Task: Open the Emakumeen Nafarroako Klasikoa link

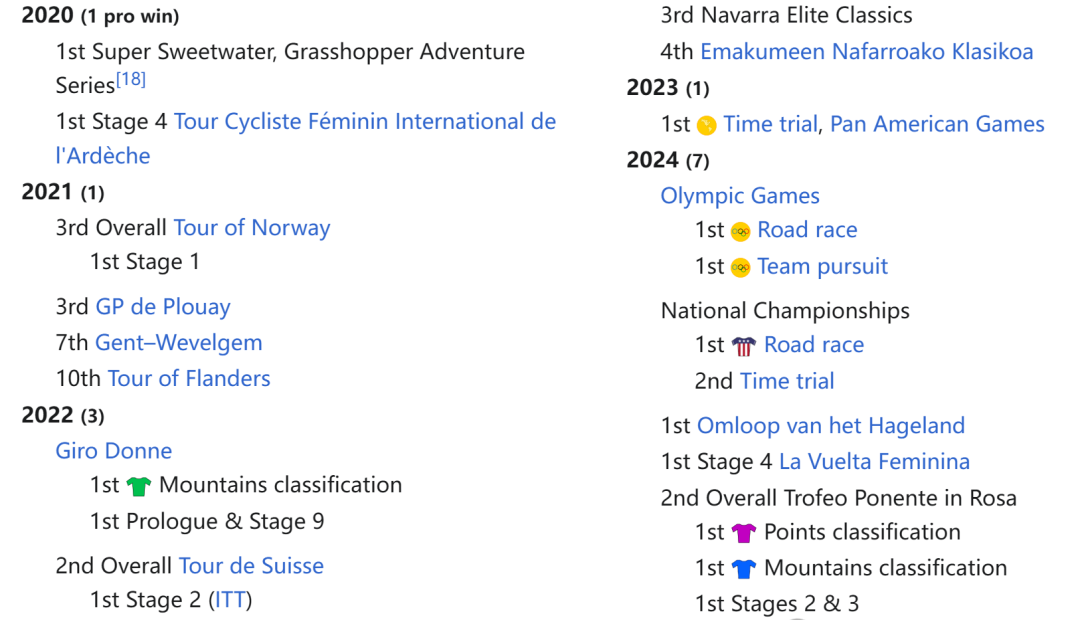Action: 866,52
